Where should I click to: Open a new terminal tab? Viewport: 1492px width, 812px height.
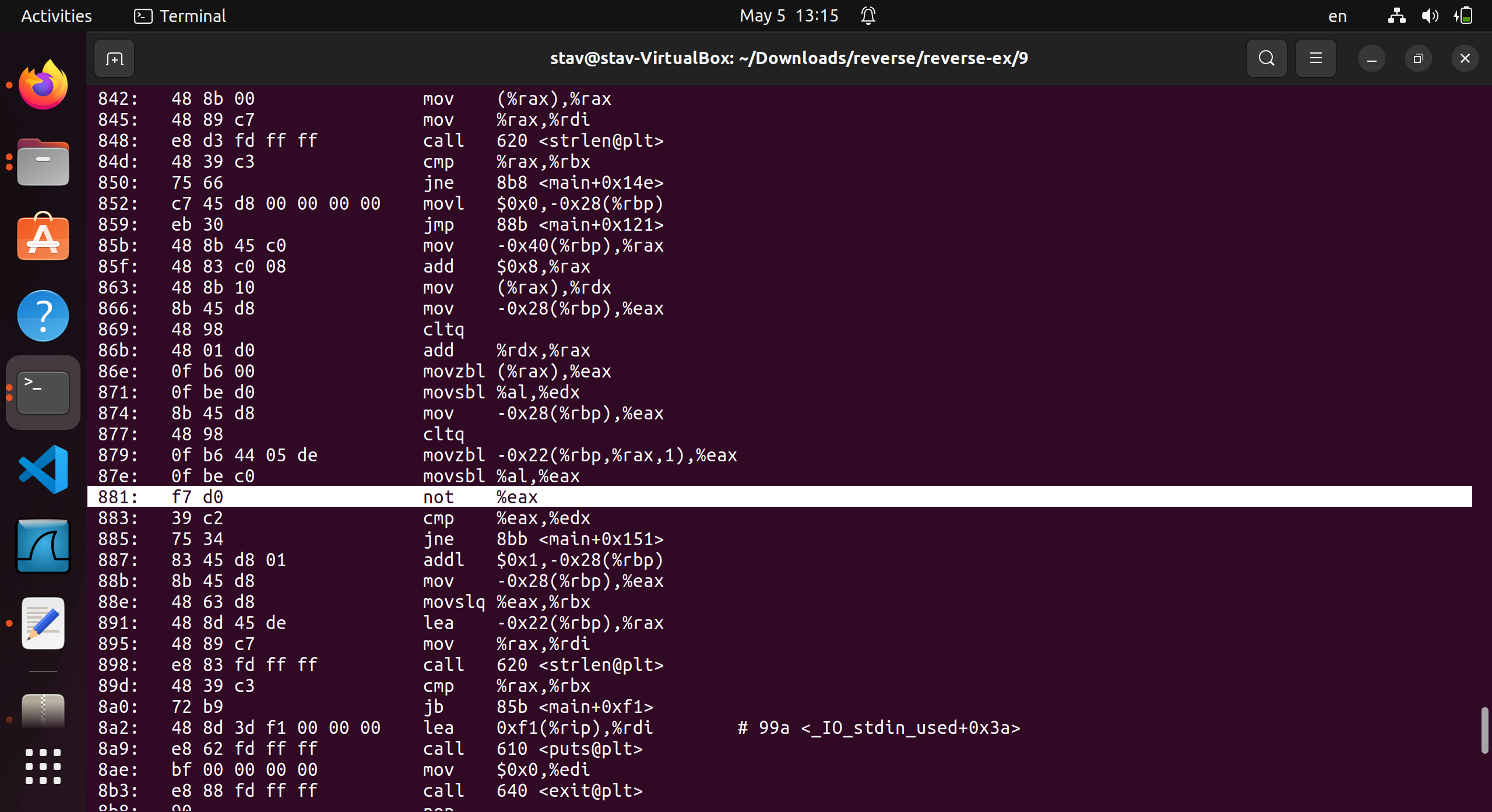(x=114, y=58)
